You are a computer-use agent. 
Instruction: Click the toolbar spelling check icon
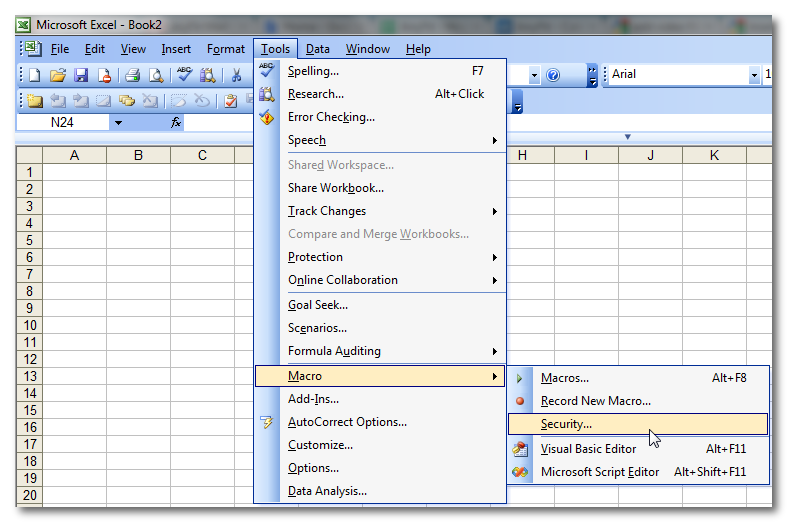[x=184, y=75]
